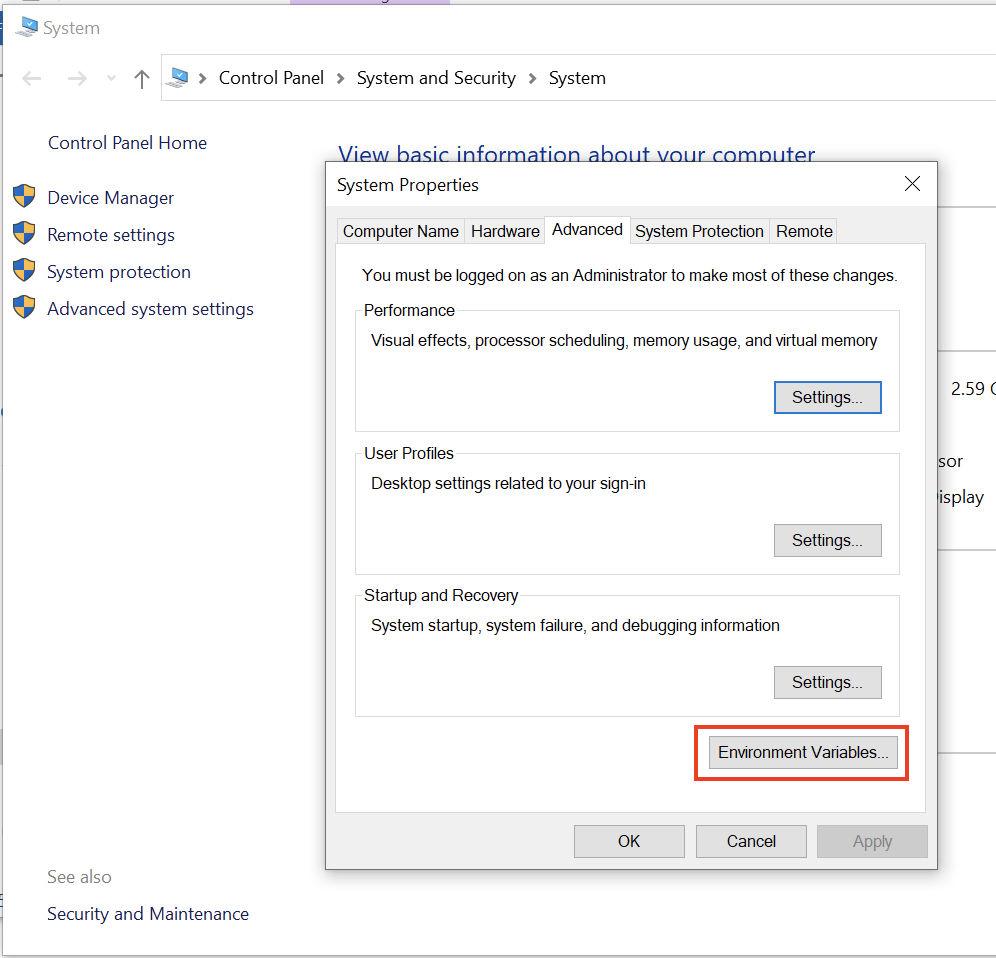Switch to Remote tab

[804, 231]
